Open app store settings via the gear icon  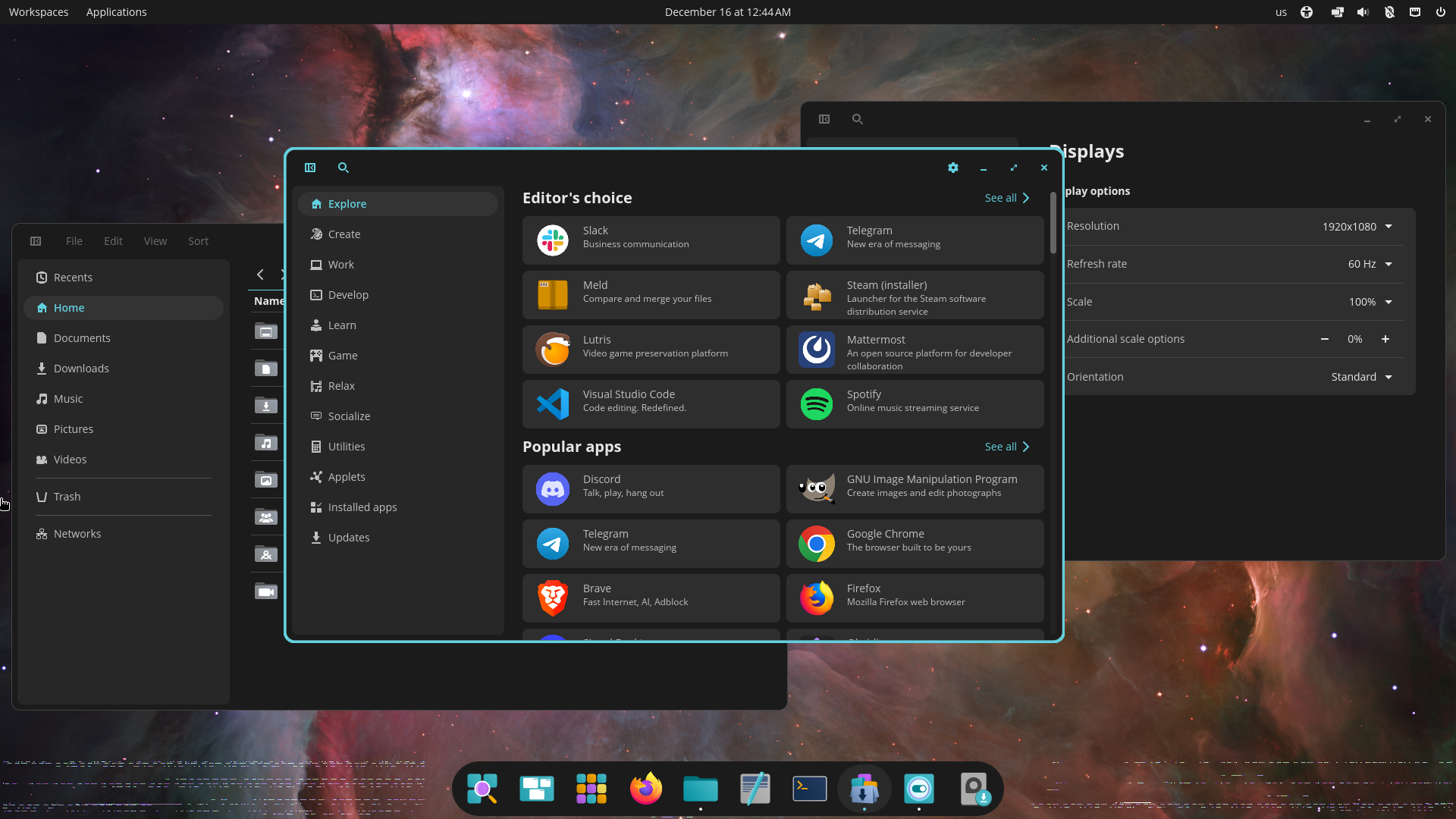[x=953, y=168]
